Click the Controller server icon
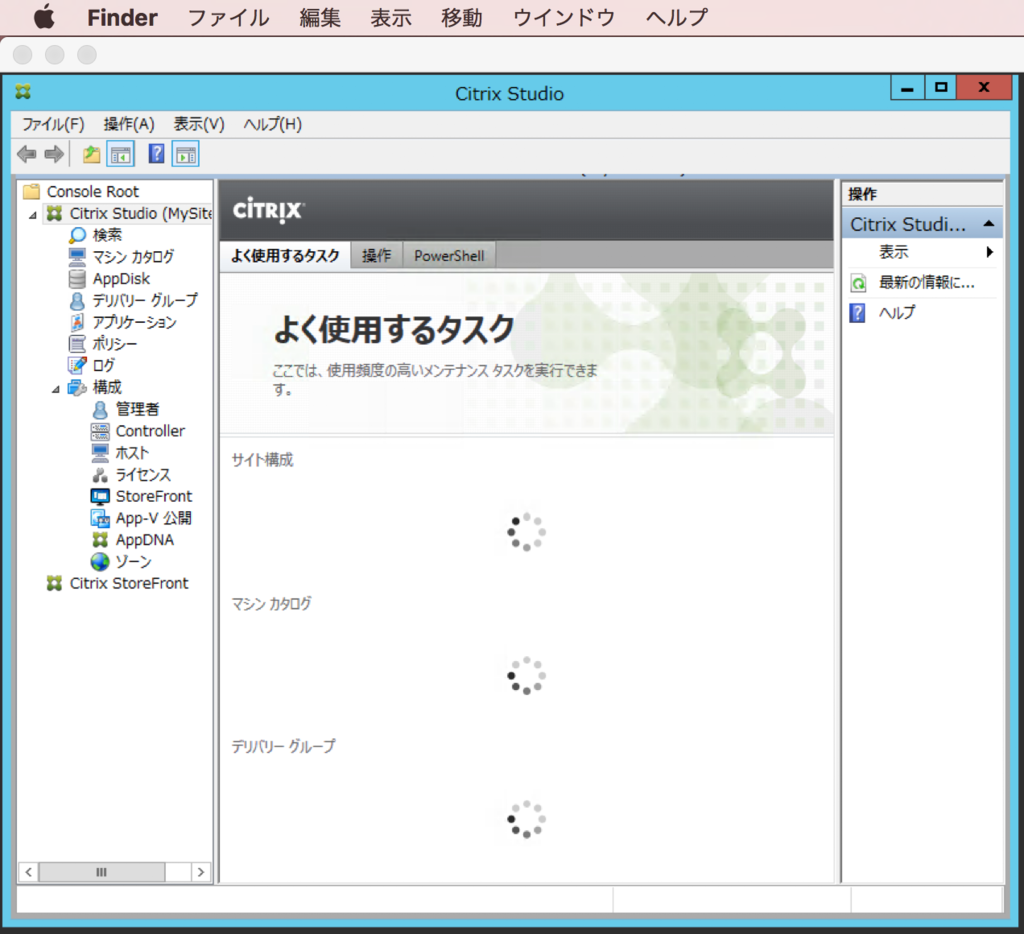The width and height of the screenshot is (1024, 934). pyautogui.click(x=100, y=431)
